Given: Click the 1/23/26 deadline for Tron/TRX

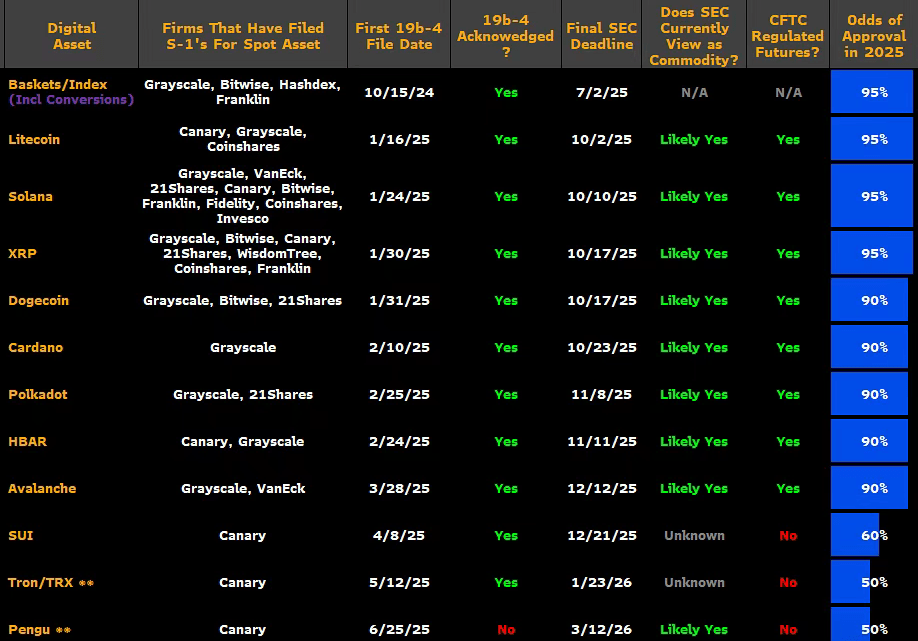Looking at the screenshot, I should point(601,582).
